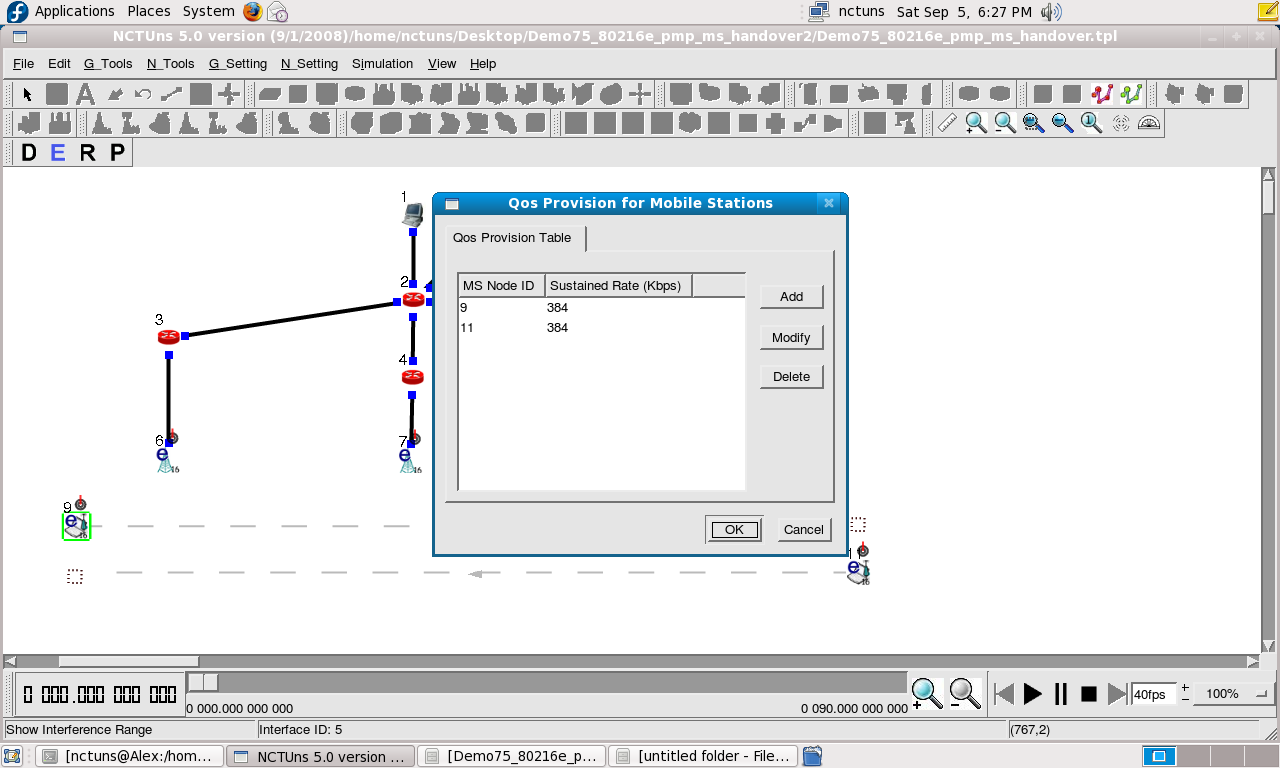This screenshot has width=1280, height=768.
Task: Switch to D (Draw Topology) mode
Action: click(28, 153)
